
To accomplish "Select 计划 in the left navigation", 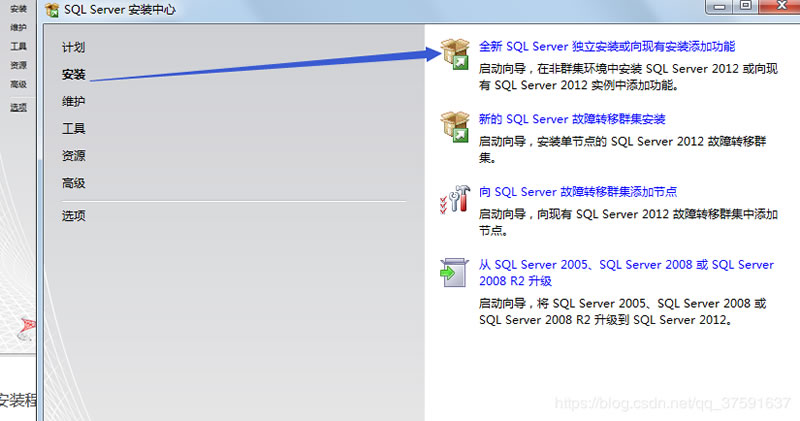I will [x=73, y=48].
